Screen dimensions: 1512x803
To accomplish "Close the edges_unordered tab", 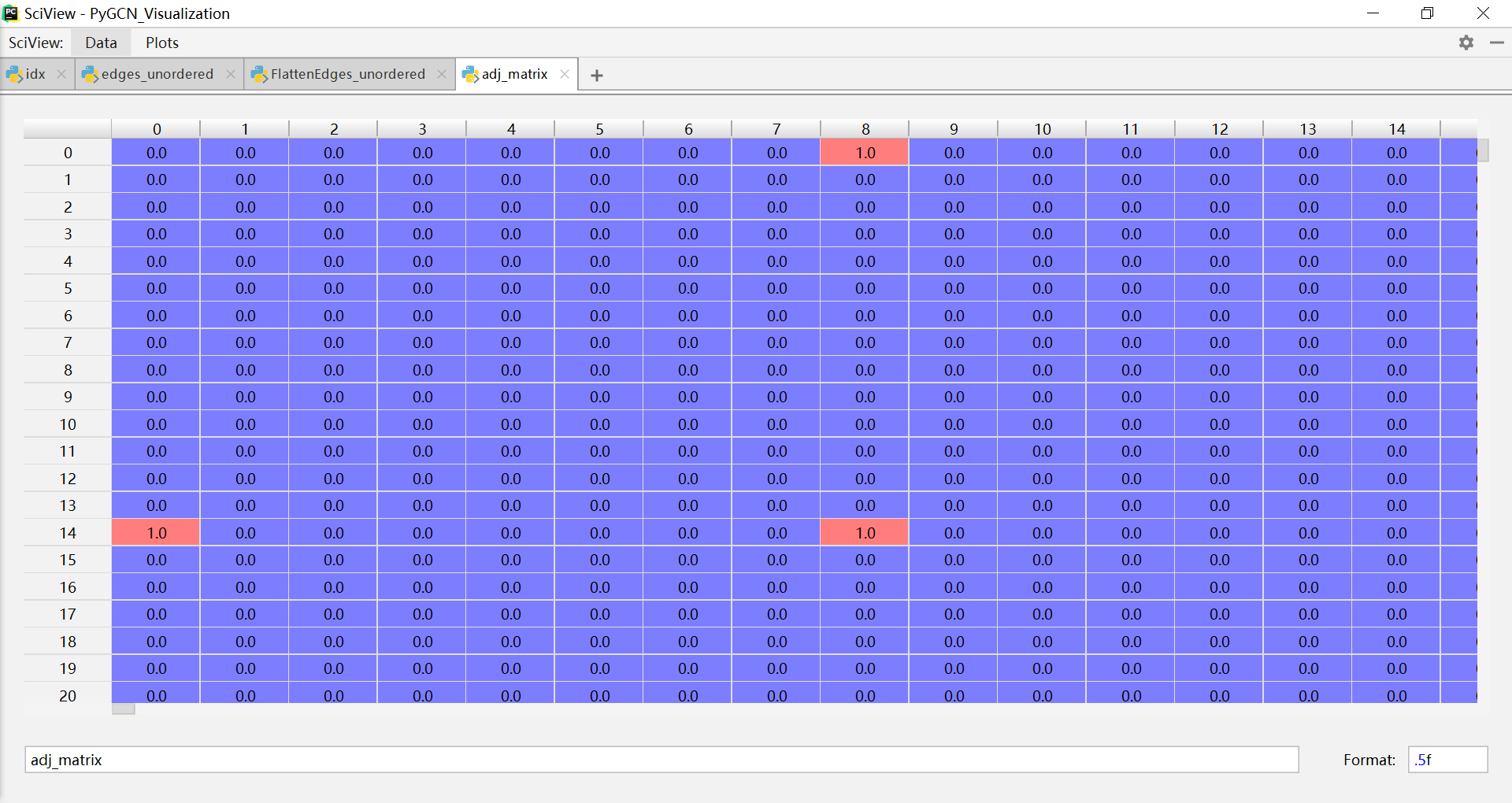I will coord(230,74).
